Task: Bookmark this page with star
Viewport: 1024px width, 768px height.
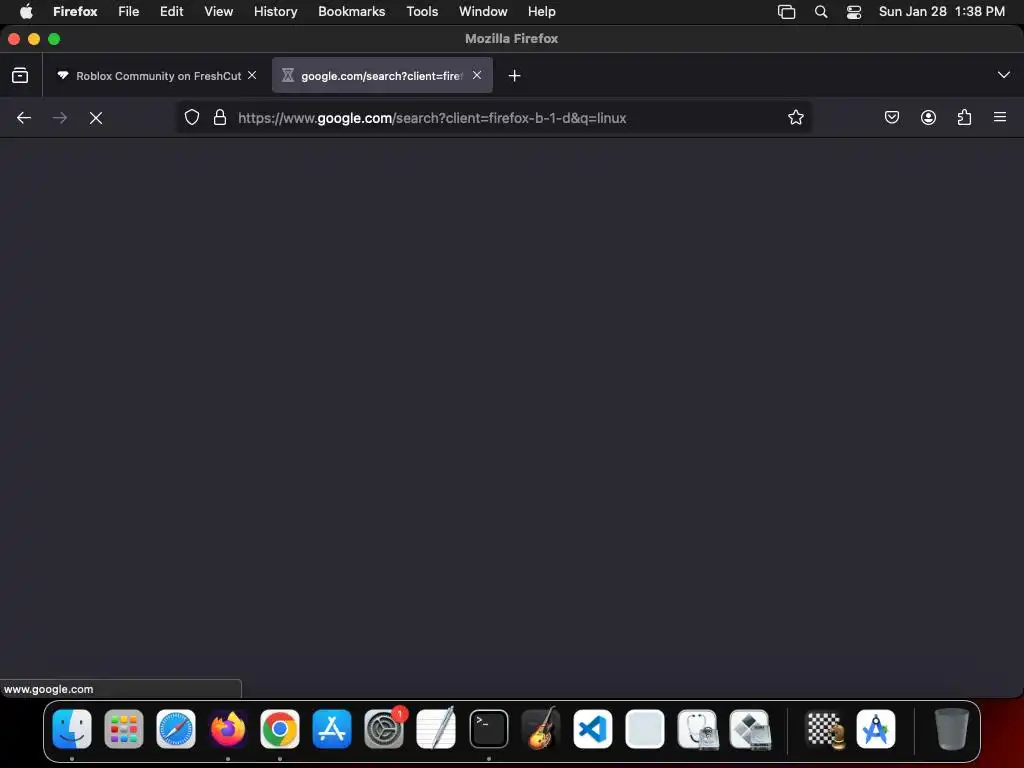Action: click(795, 118)
